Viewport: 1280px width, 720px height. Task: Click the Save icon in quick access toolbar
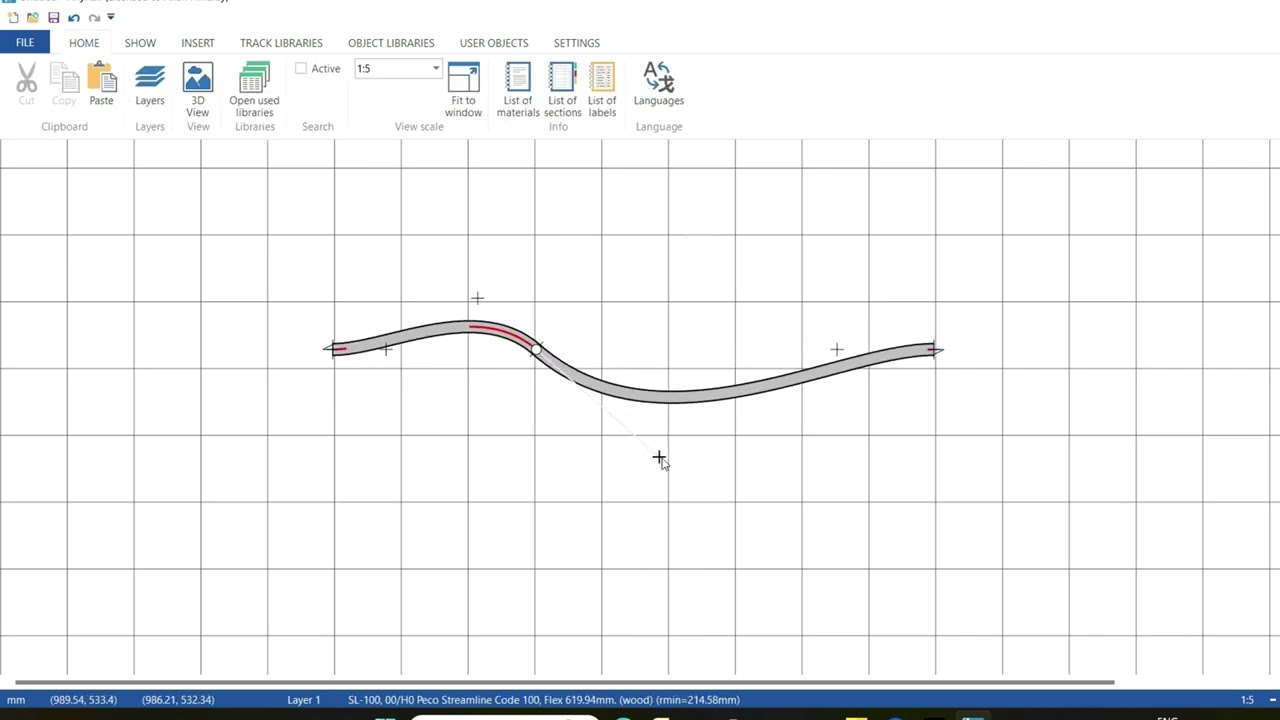[54, 18]
